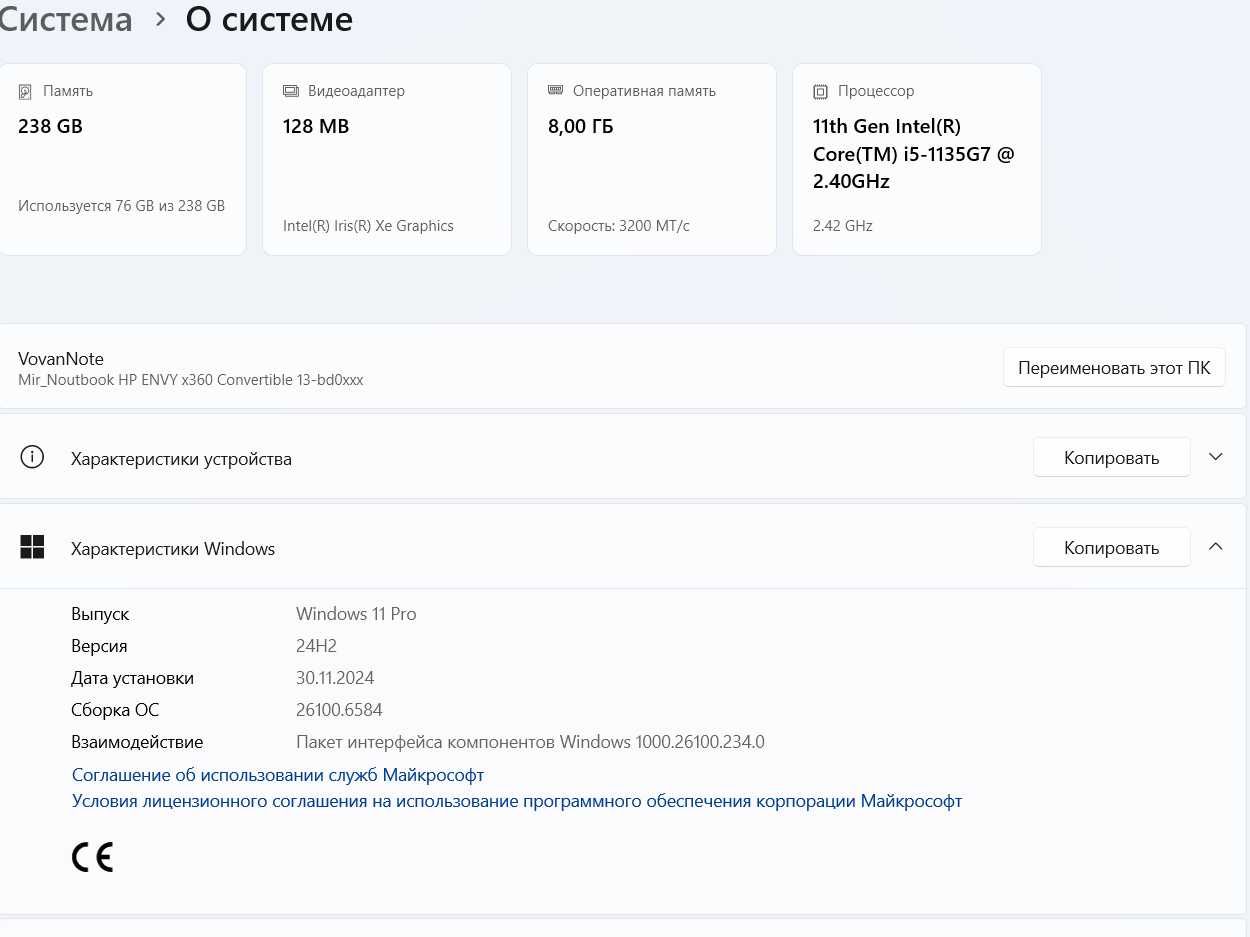Click the Скорость: 3200 МТ/с text

pyautogui.click(x=619, y=226)
